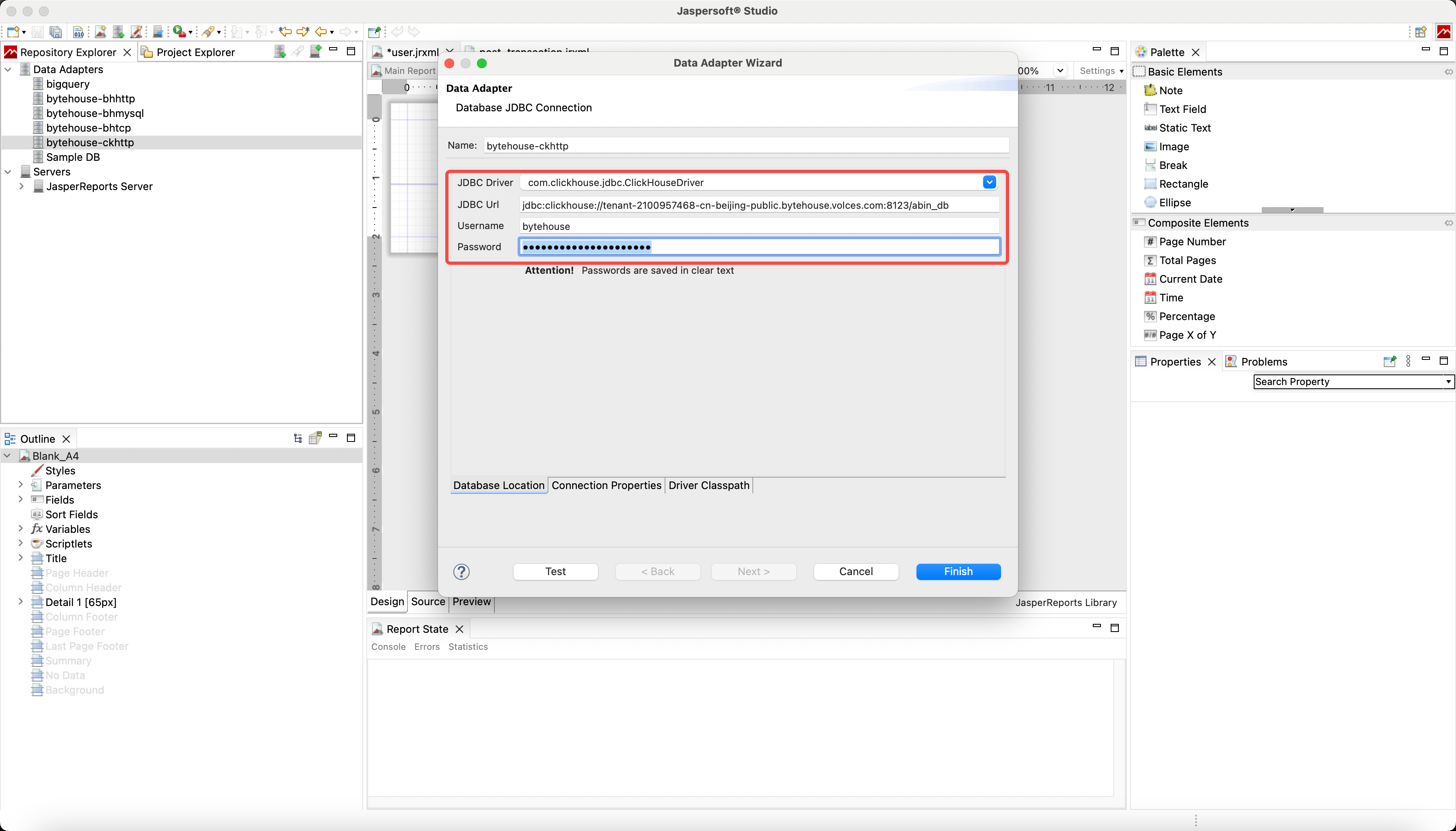Switch to Driver Classpath tab
The height and width of the screenshot is (831, 1456).
[708, 485]
